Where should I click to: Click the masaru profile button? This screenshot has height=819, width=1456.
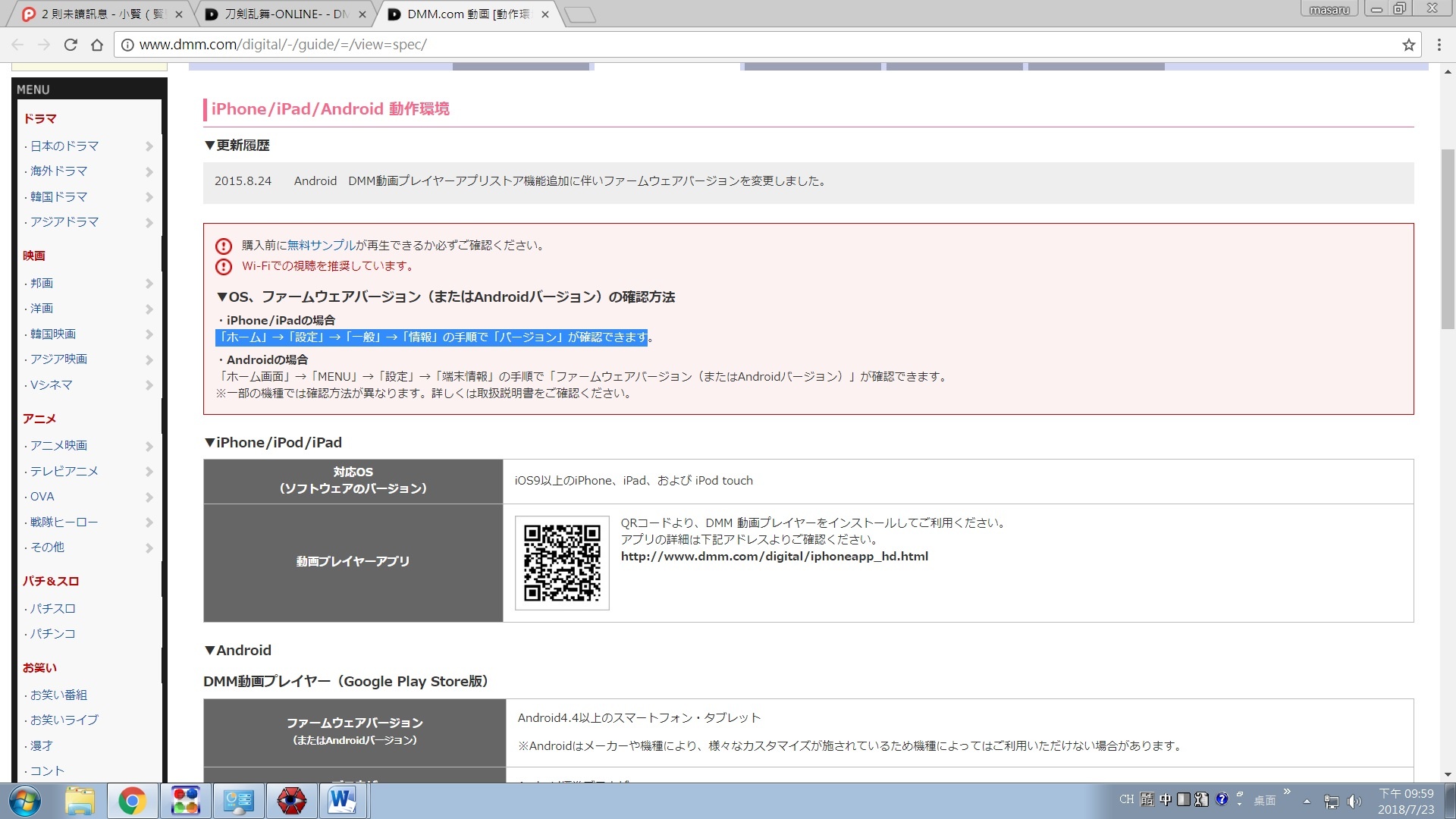point(1329,9)
